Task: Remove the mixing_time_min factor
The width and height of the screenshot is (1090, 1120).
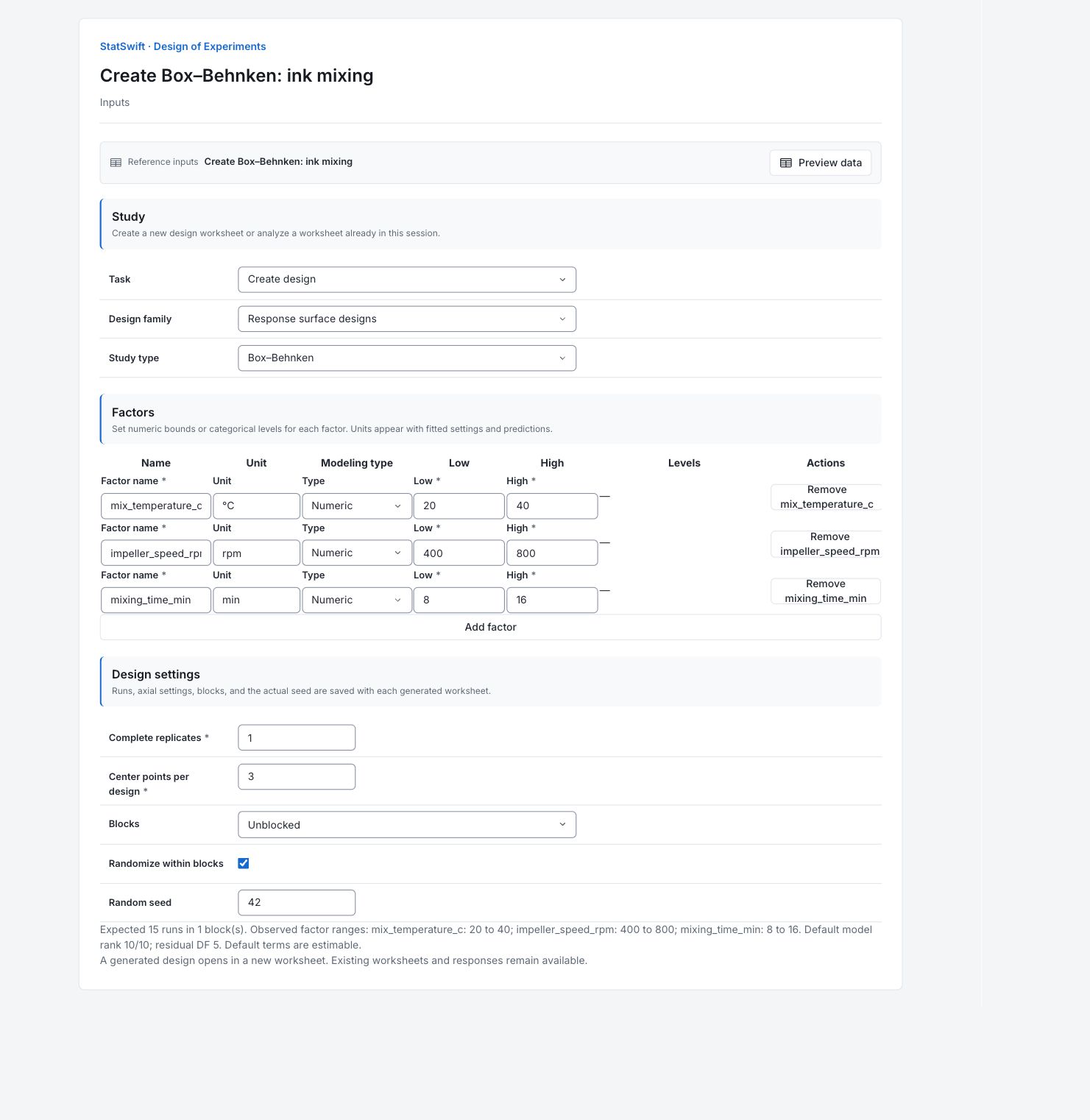Action: point(826,591)
